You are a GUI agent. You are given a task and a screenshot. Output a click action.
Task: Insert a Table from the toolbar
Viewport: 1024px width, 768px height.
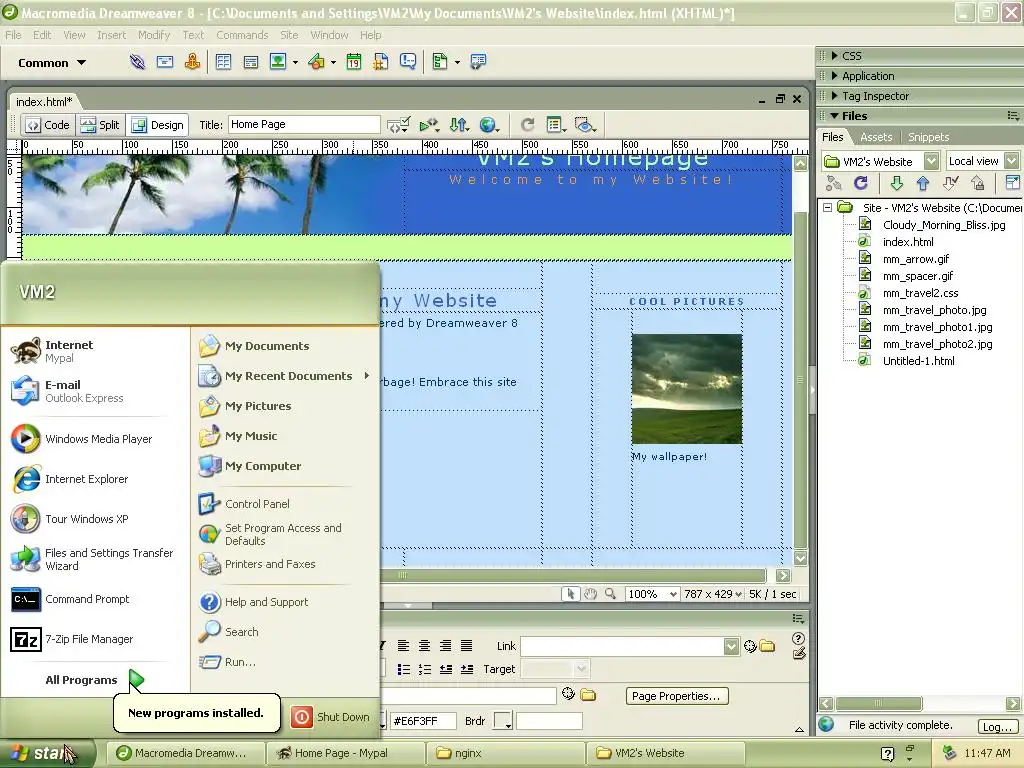pyautogui.click(x=223, y=62)
